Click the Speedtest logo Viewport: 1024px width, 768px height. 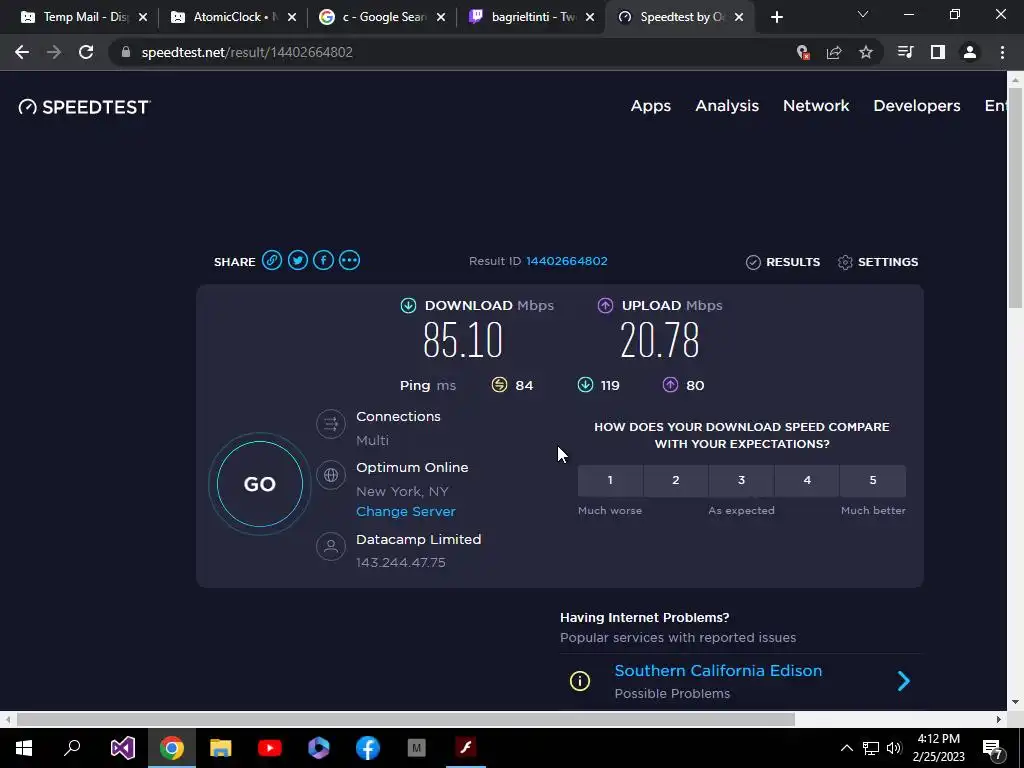(x=84, y=106)
